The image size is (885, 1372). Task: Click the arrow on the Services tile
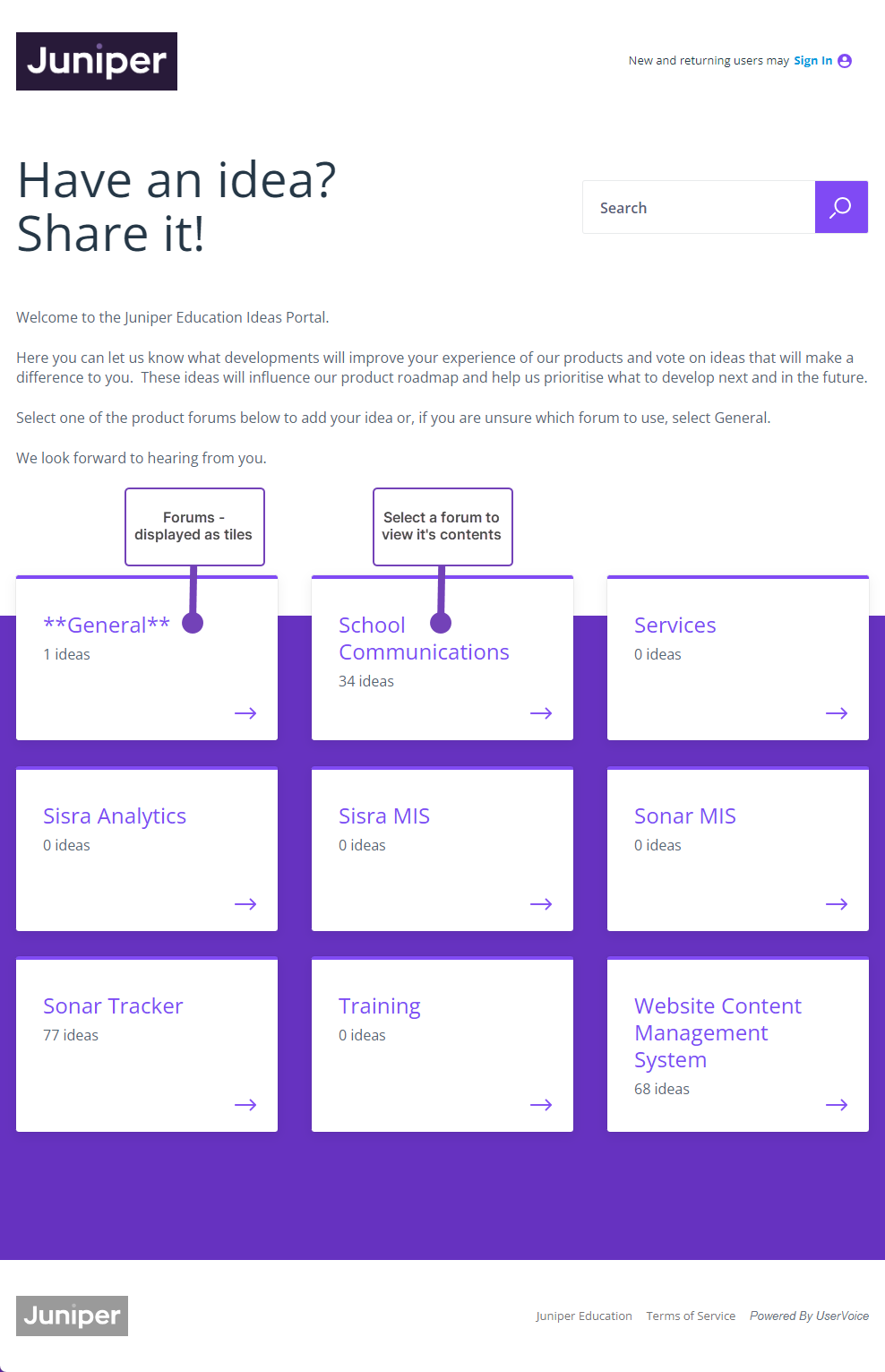(836, 712)
